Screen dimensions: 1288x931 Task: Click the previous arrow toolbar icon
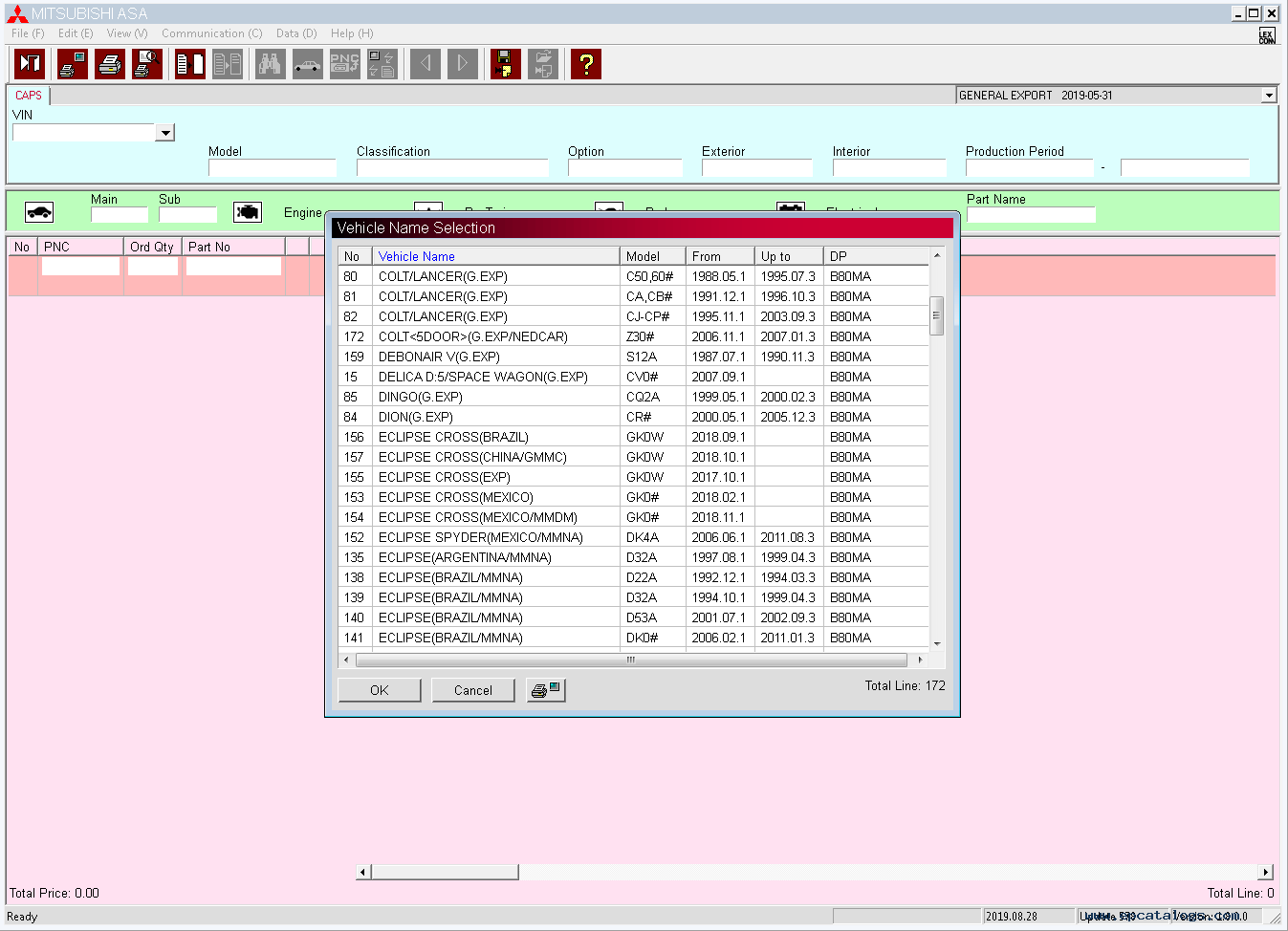(x=426, y=64)
